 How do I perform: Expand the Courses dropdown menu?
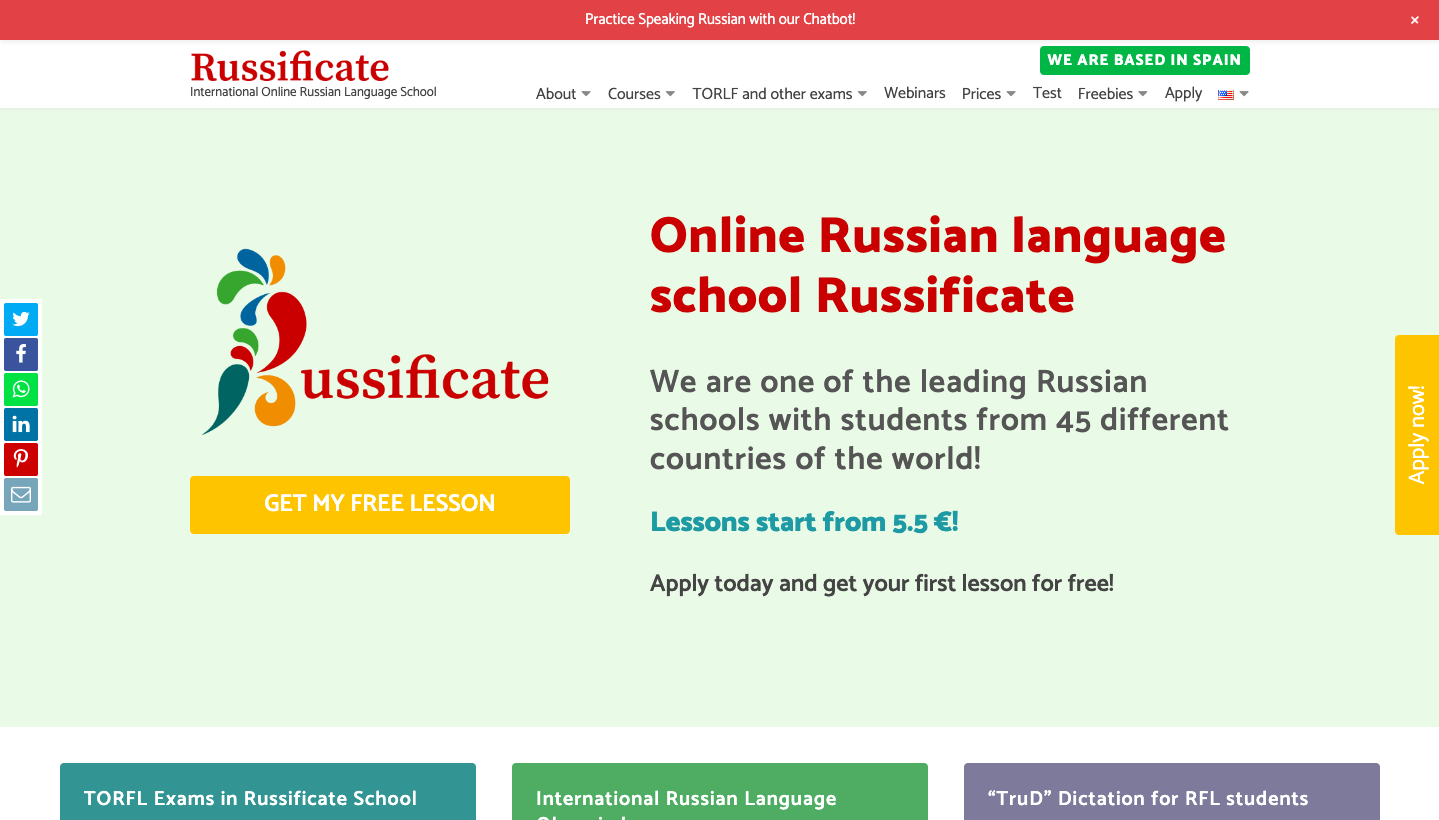pyautogui.click(x=641, y=94)
